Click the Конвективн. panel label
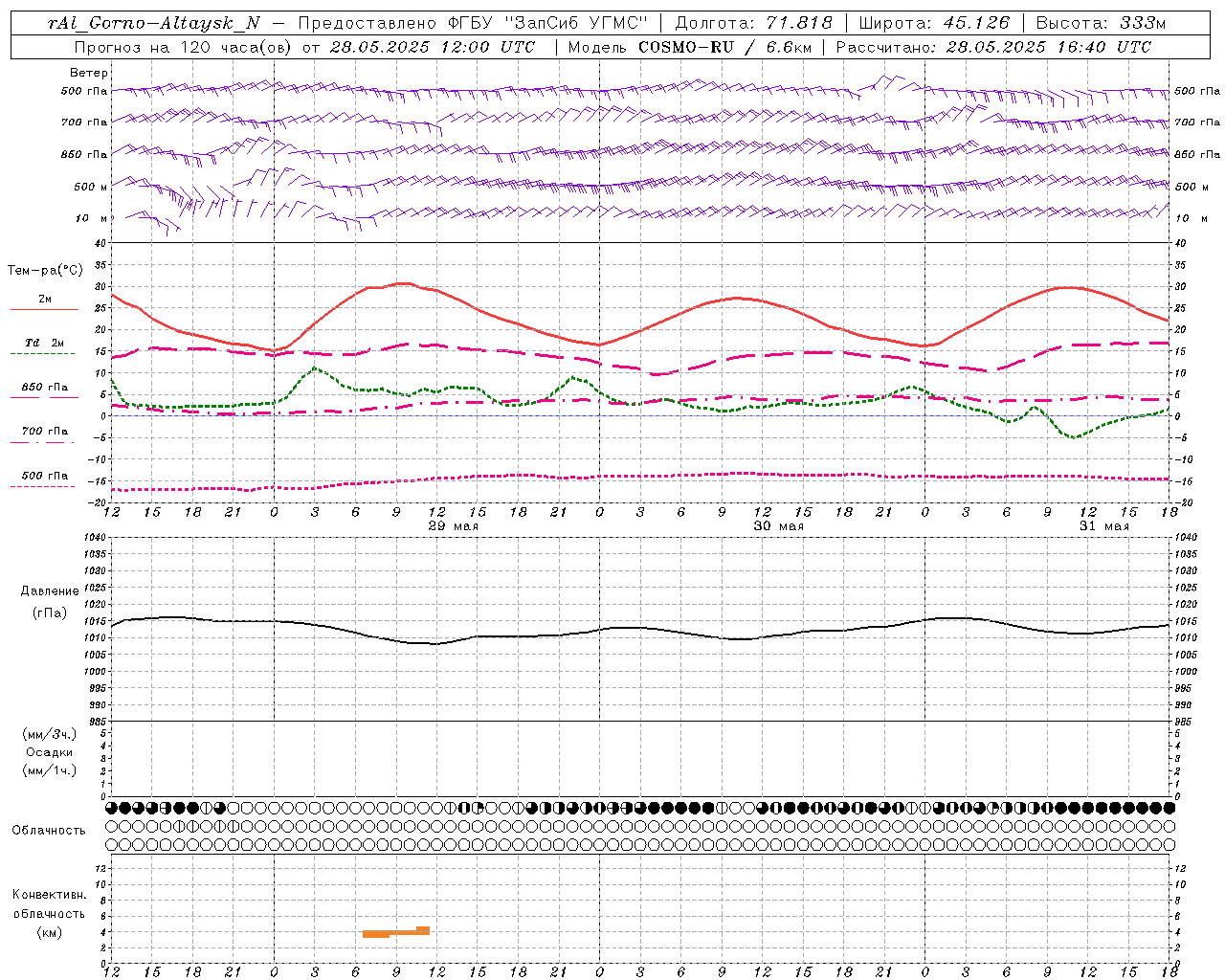 pyautogui.click(x=49, y=895)
